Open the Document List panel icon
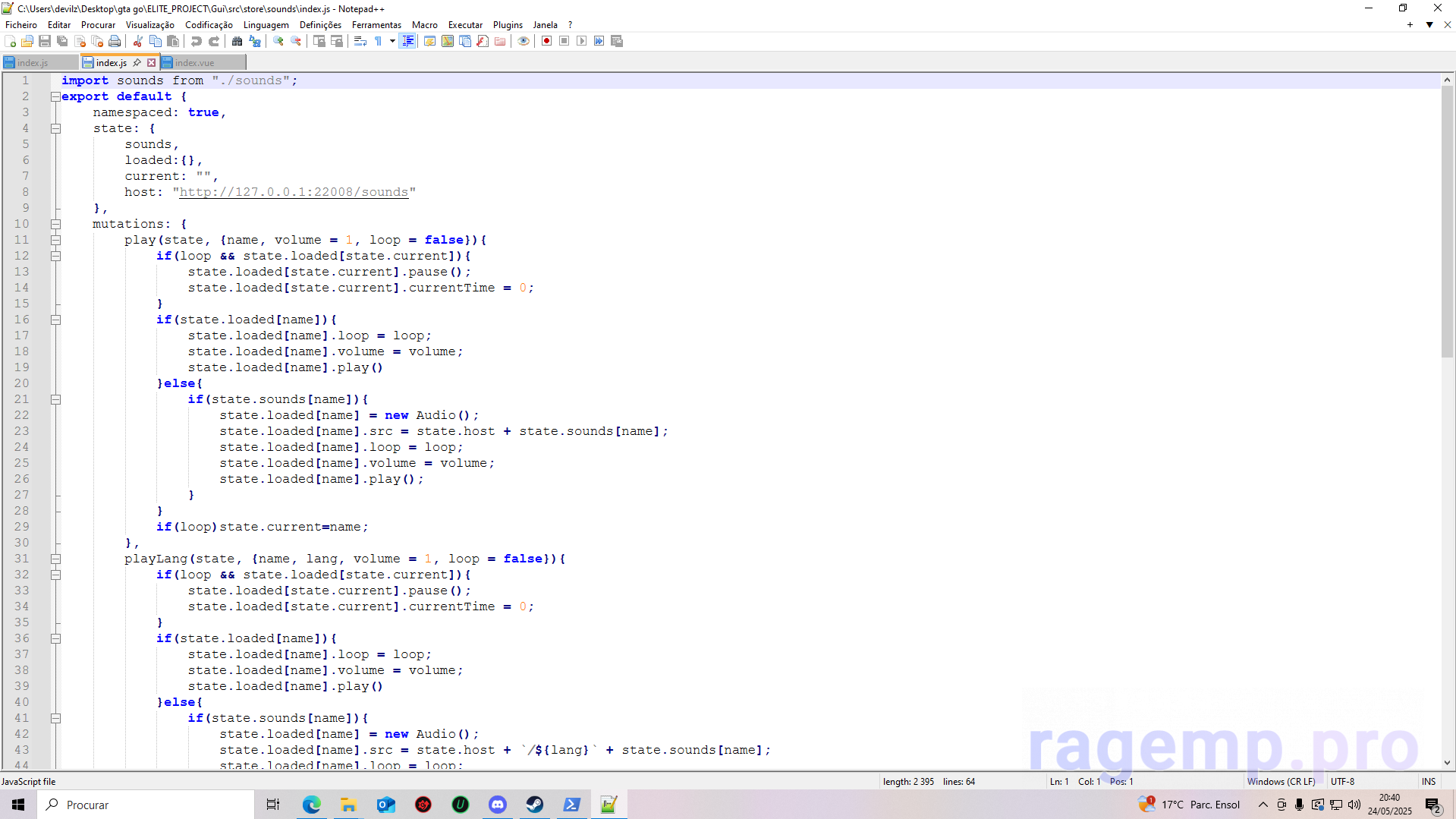Screen dimensions: 1456x819 click(x=465, y=41)
